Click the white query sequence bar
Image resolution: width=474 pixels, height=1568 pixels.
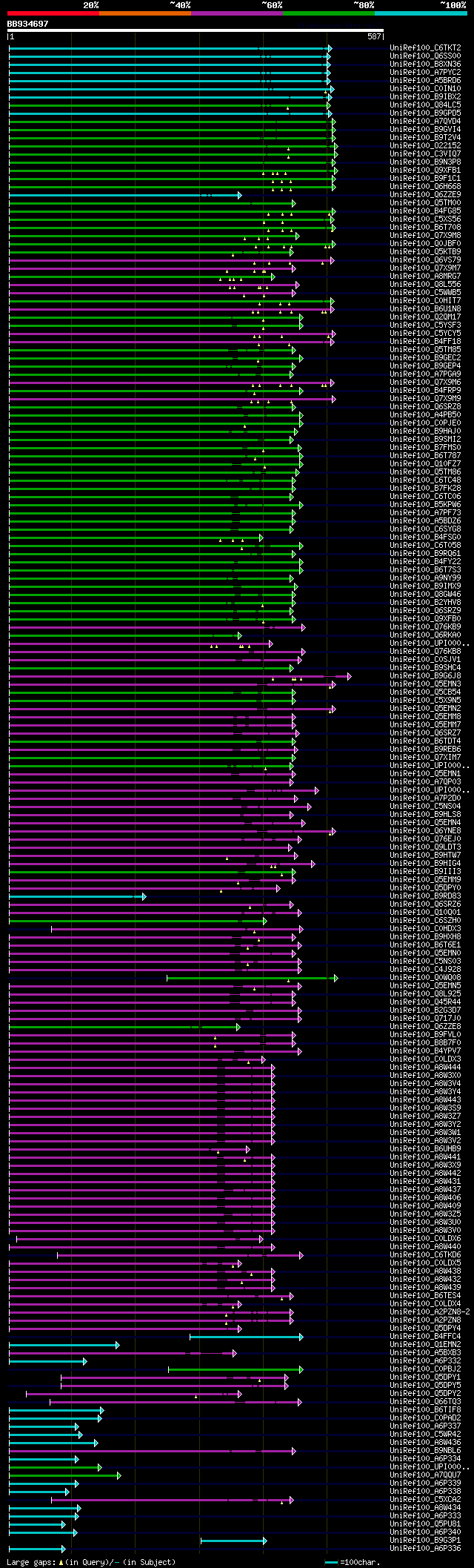(x=195, y=30)
